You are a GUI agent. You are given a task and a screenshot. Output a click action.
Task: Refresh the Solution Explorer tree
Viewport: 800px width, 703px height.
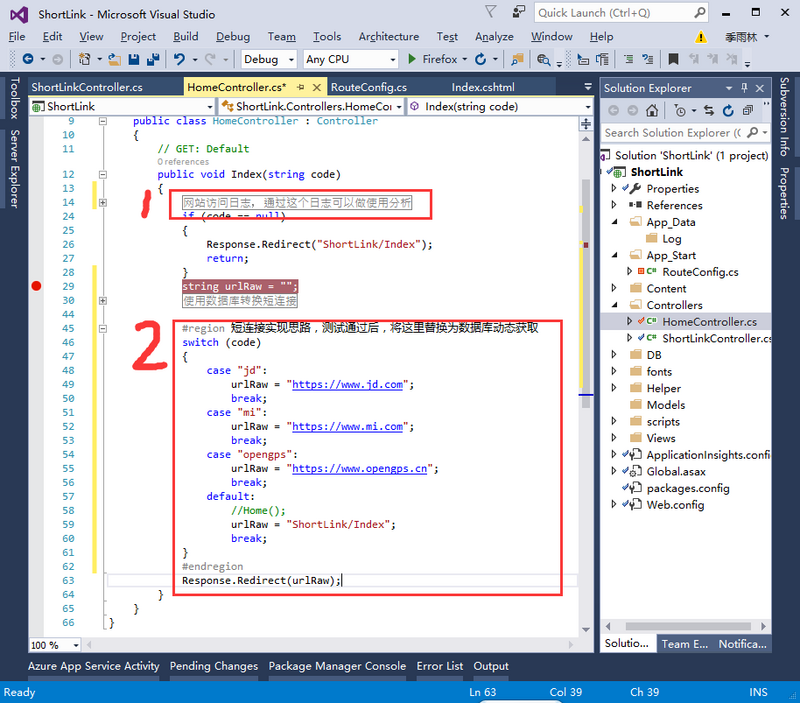pyautogui.click(x=728, y=110)
